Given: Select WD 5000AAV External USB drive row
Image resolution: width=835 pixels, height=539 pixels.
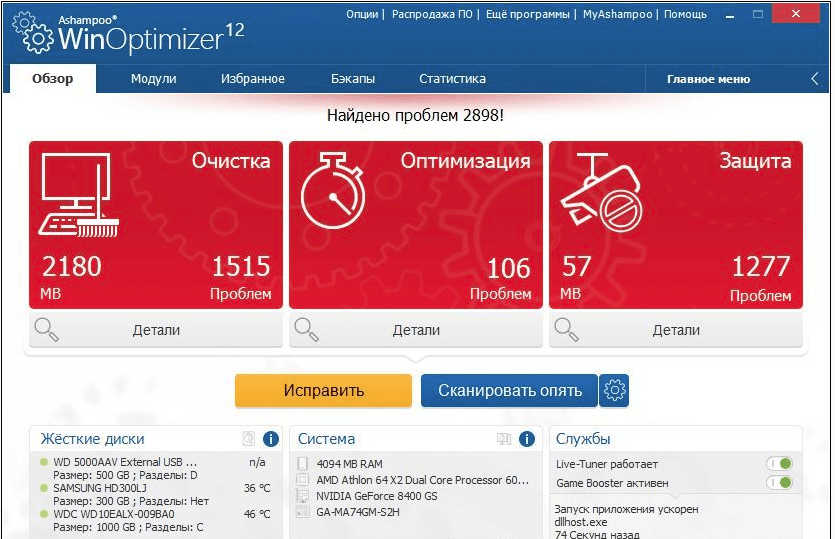Looking at the screenshot, I should [155, 468].
